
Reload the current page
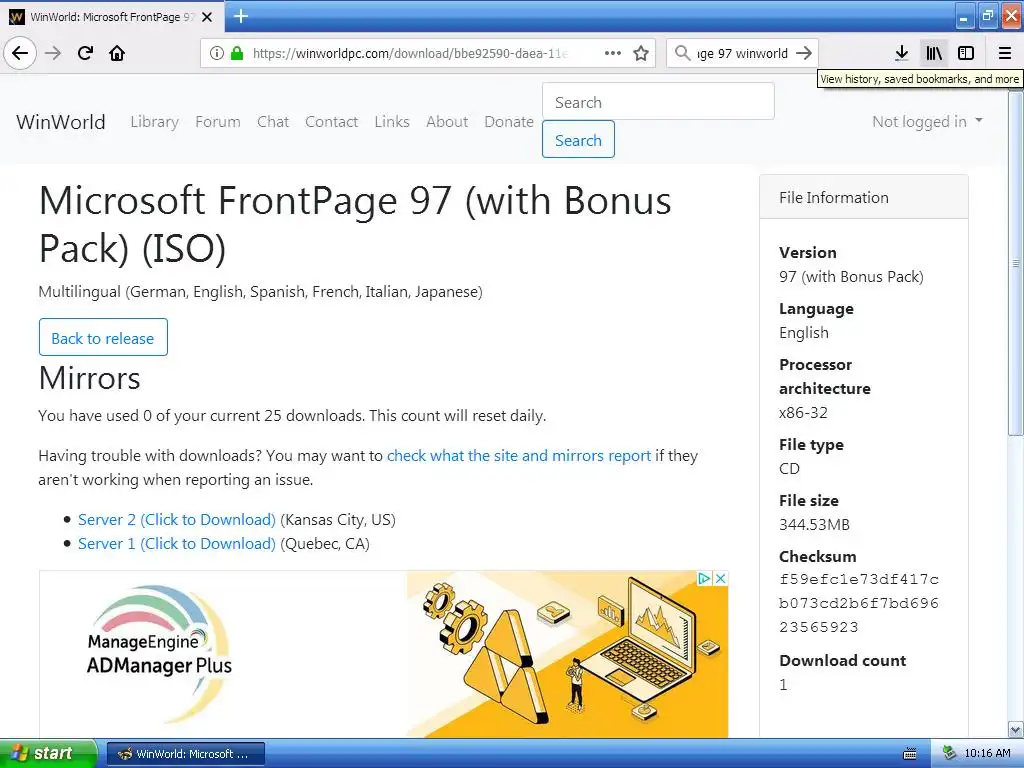point(85,53)
